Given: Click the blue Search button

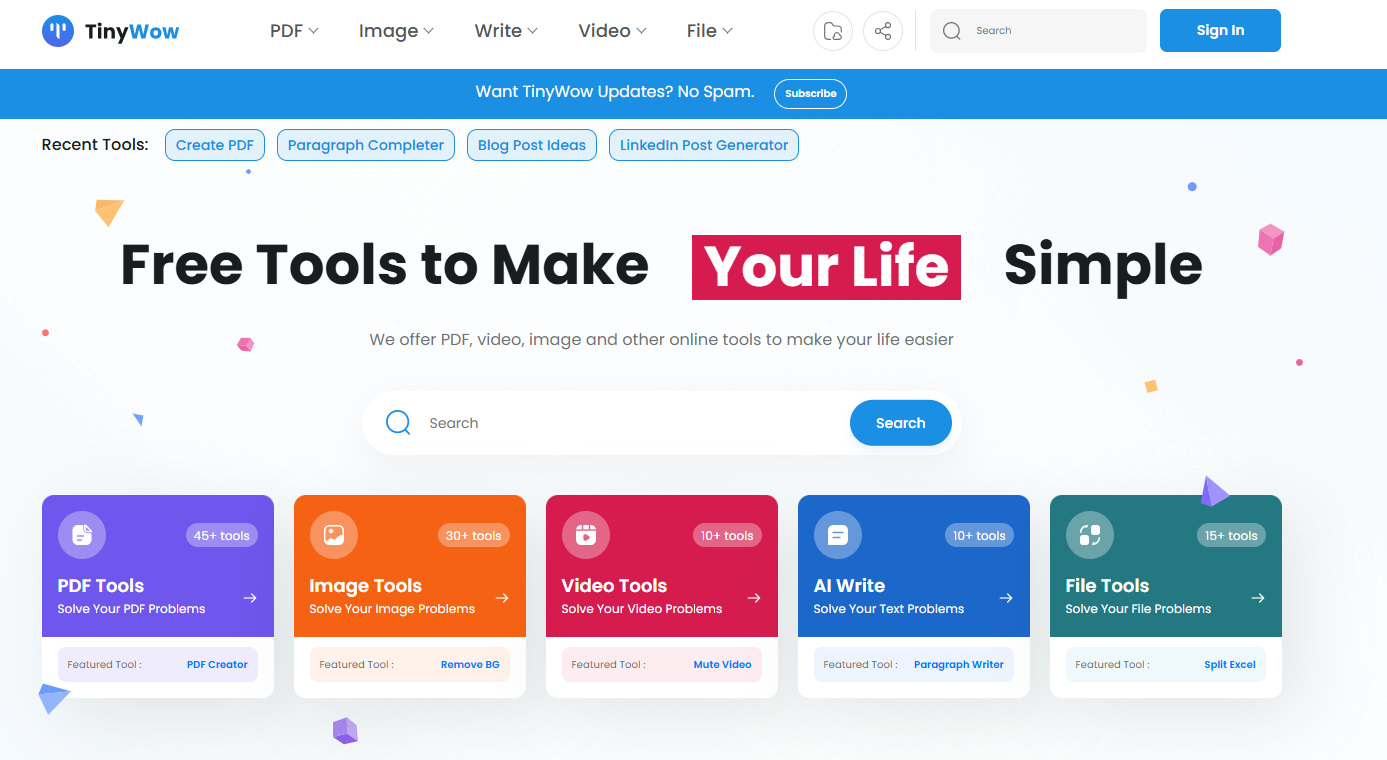Looking at the screenshot, I should (900, 423).
